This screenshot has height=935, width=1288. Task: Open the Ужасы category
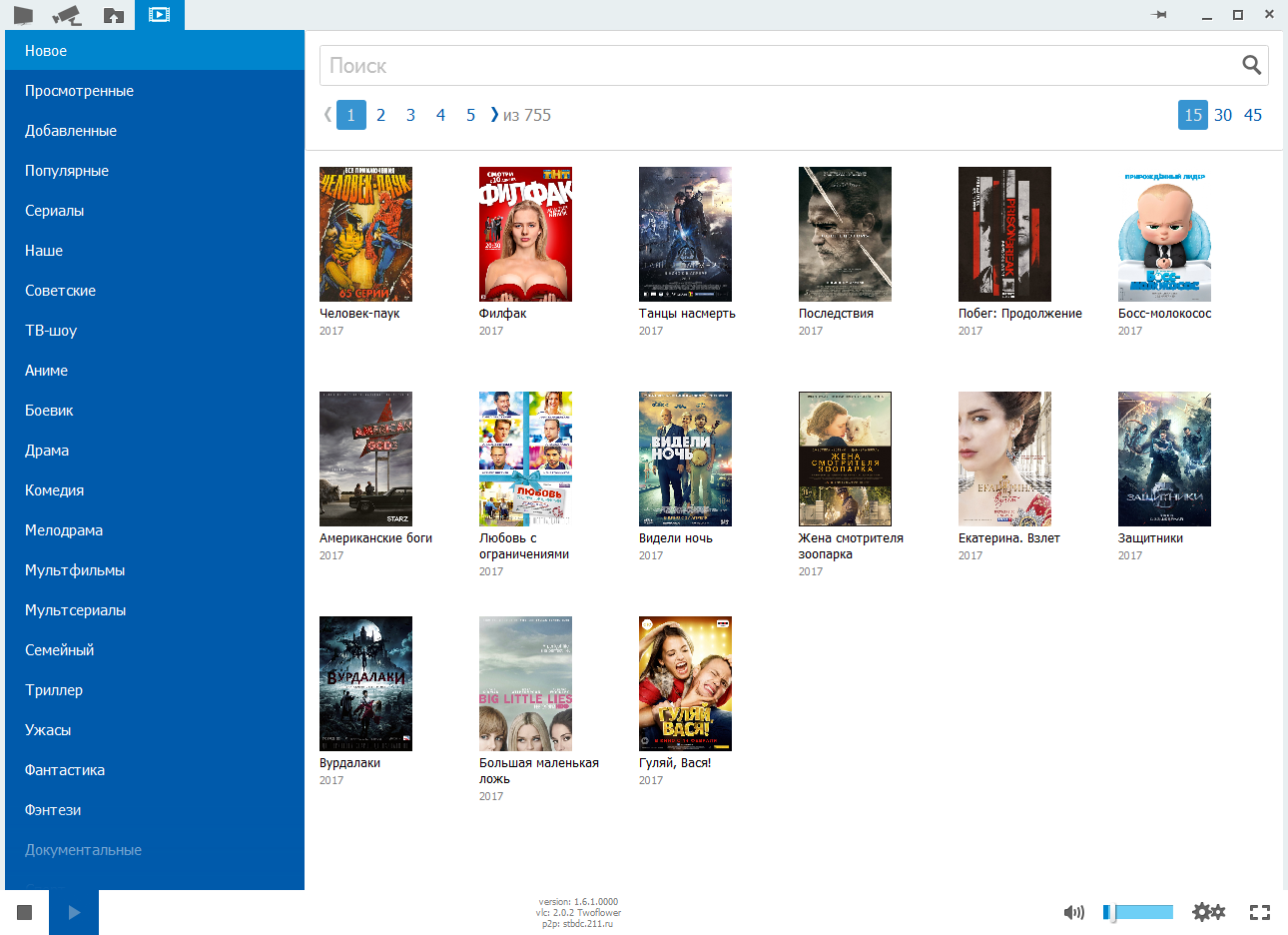[x=155, y=729]
